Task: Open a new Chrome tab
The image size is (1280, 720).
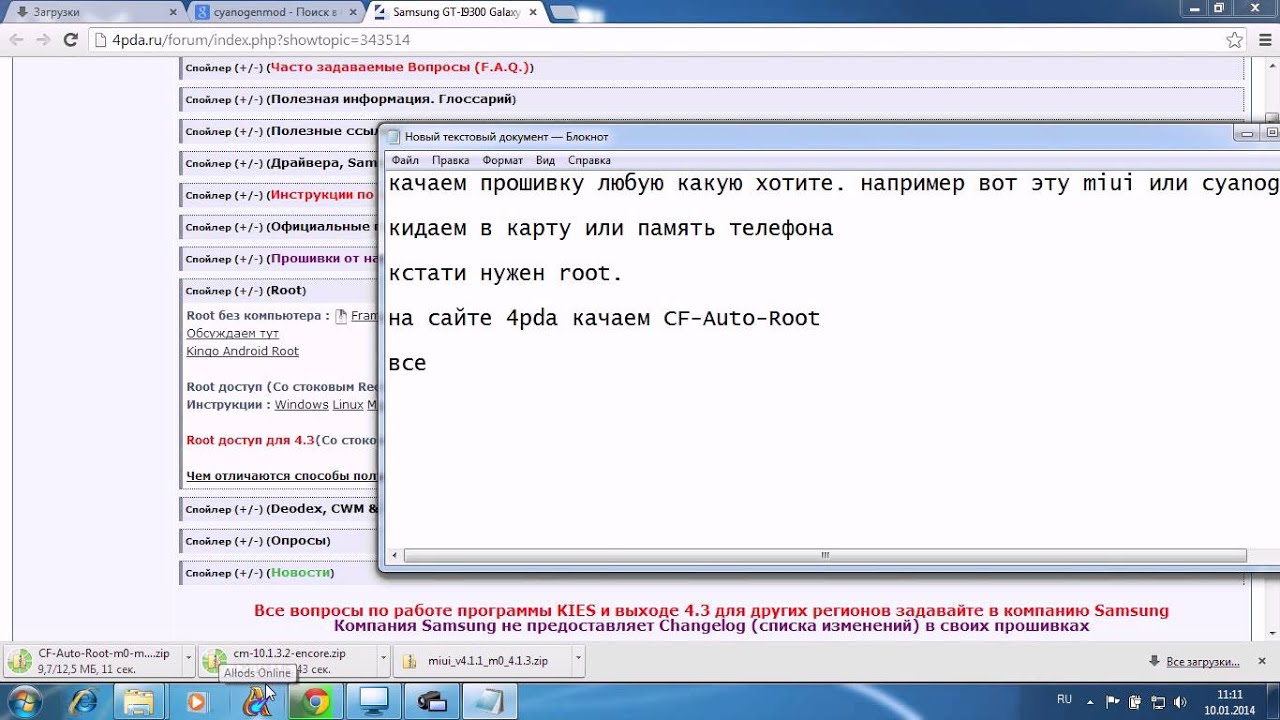Action: tap(563, 13)
